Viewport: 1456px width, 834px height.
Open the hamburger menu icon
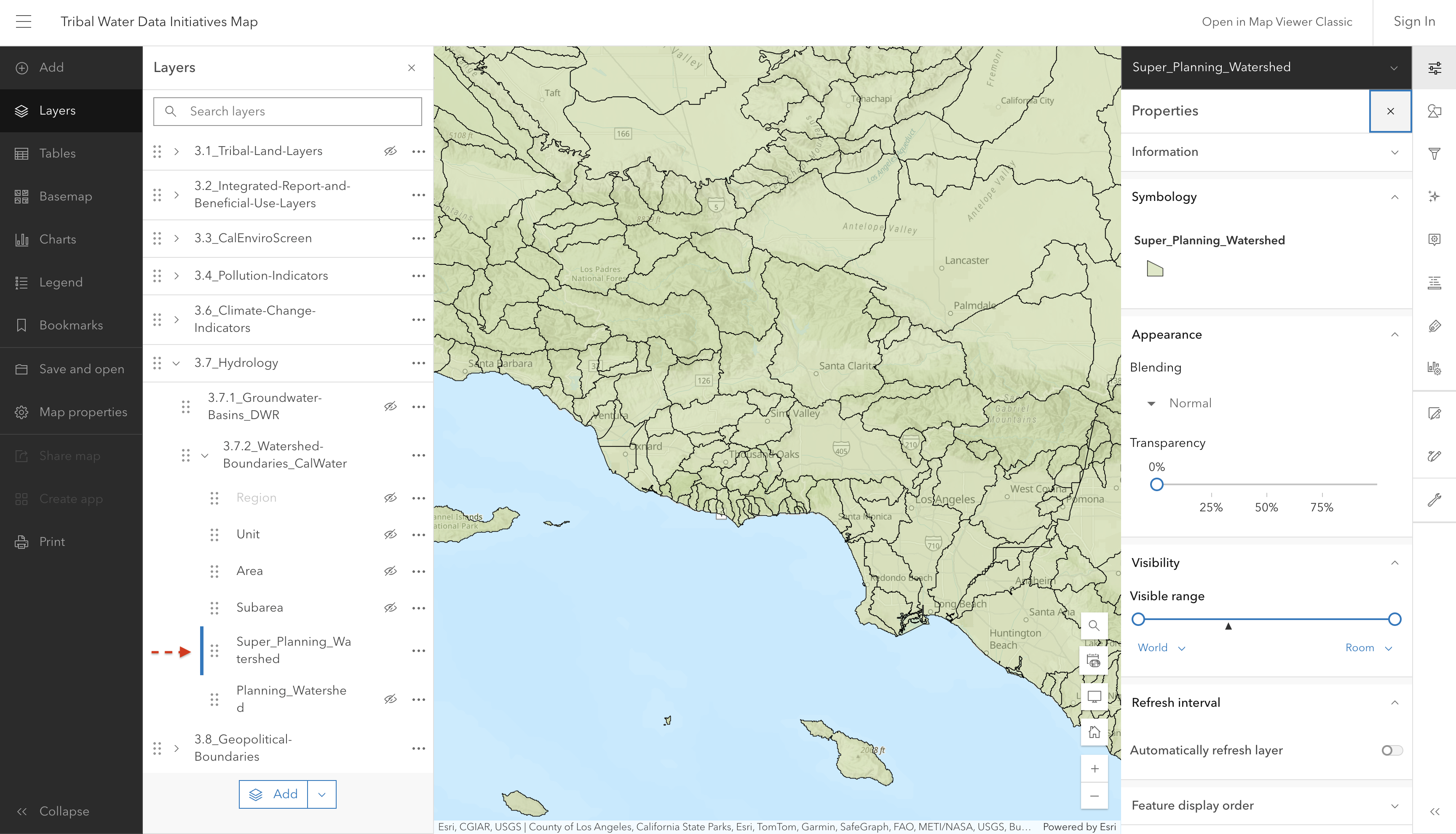(24, 22)
